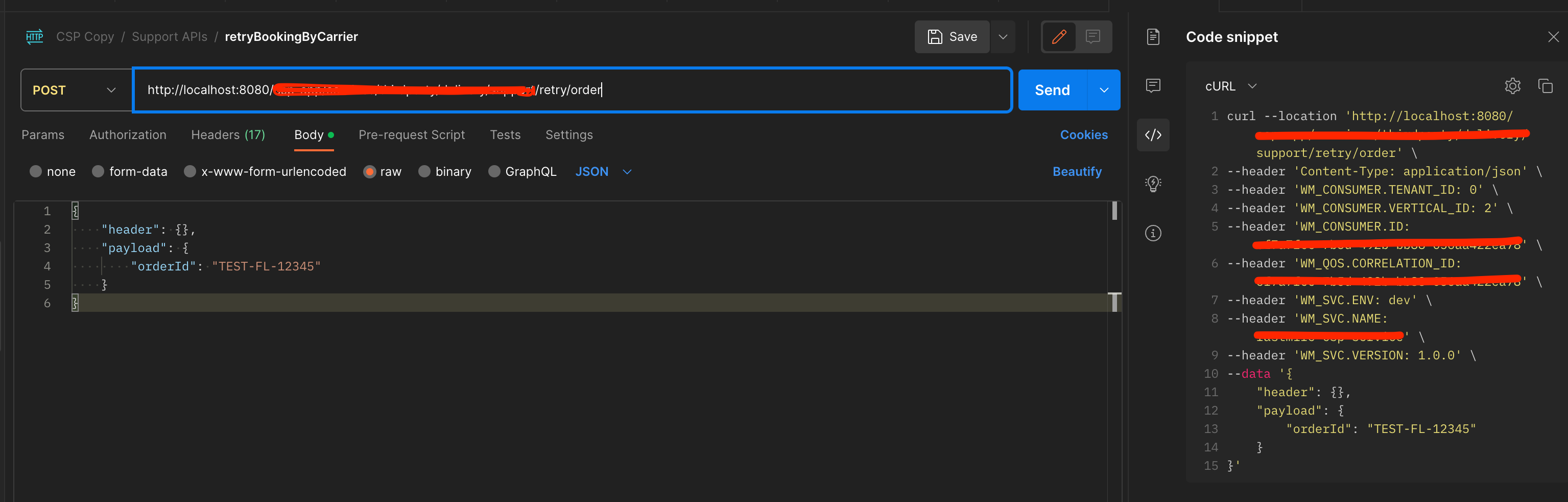Screen dimensions: 1568x502
Task: Click inside the request URL field
Action: click(x=548, y=89)
